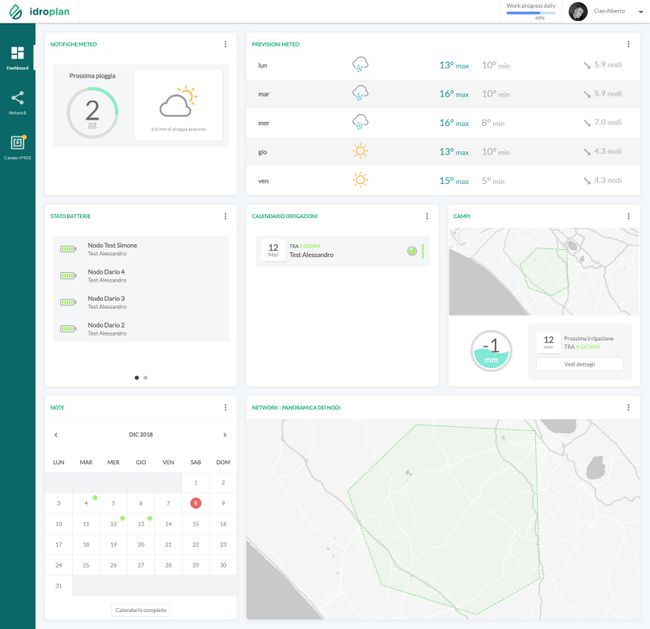Screen dimensions: 650x629
Task: Click the Work progress daily bar
Action: click(x=531, y=13)
